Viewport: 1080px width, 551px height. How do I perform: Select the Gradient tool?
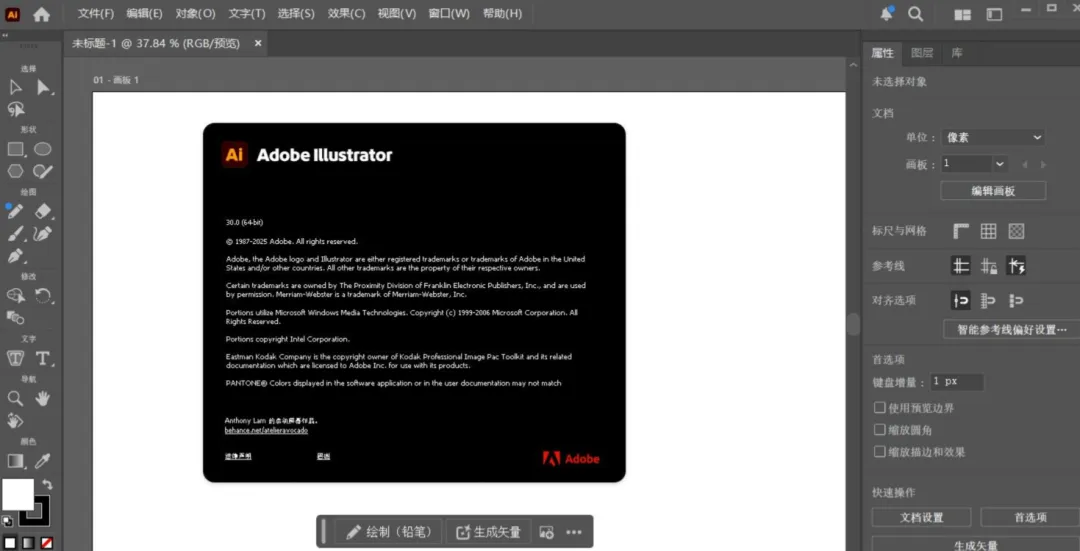pos(15,461)
